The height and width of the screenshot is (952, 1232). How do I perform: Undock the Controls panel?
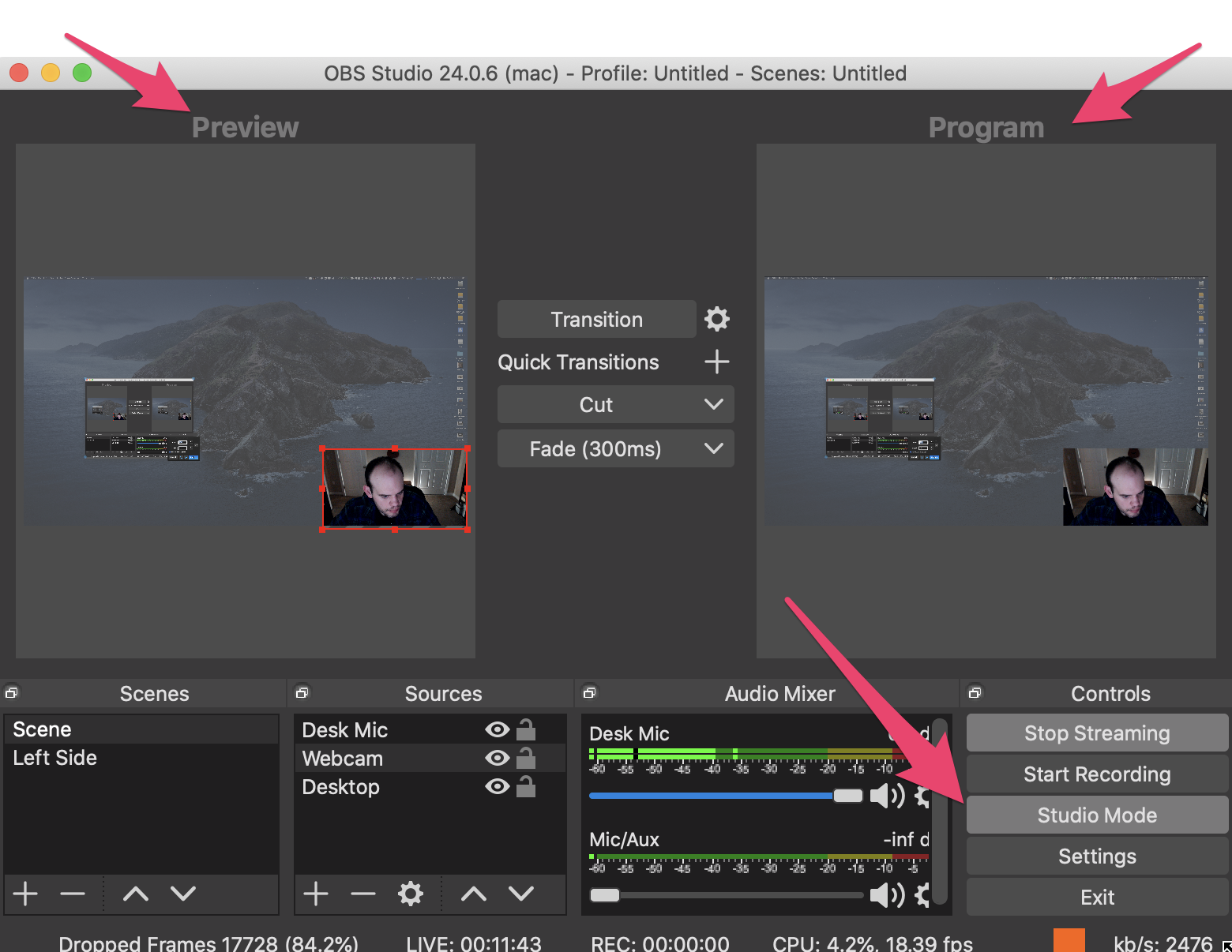tap(975, 693)
